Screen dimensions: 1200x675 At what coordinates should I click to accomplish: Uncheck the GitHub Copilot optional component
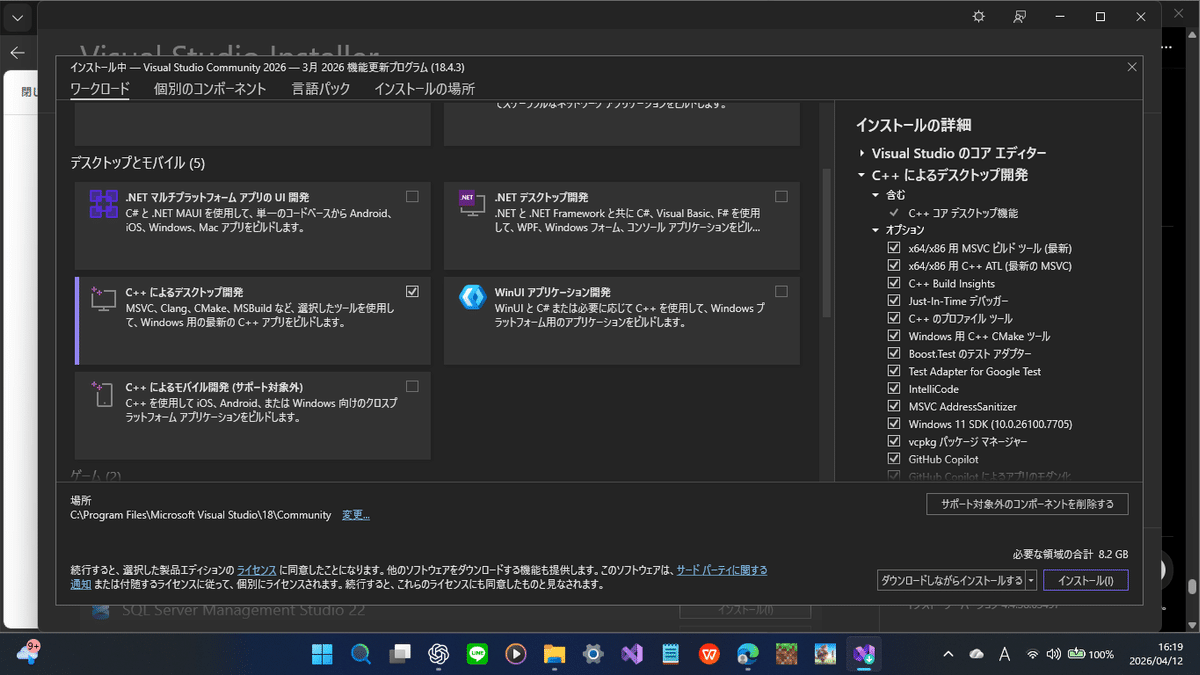pos(893,458)
